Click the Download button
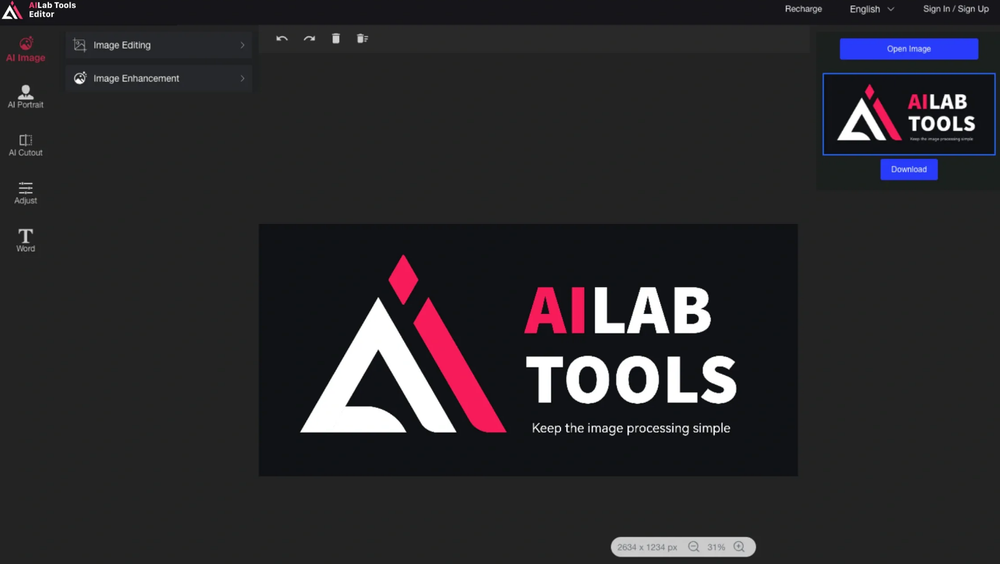The width and height of the screenshot is (1000, 564). click(909, 170)
